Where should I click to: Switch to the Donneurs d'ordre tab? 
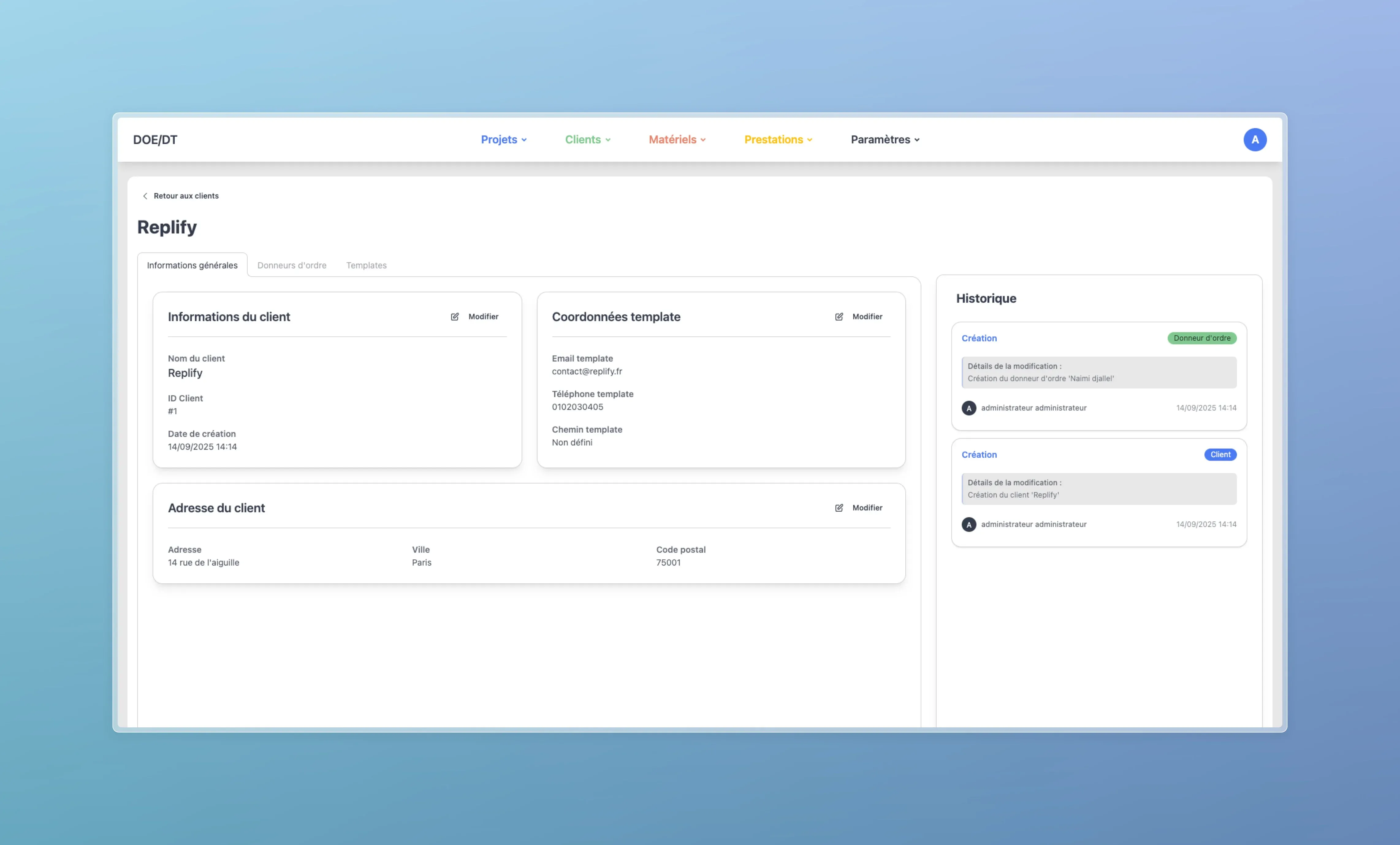pyautogui.click(x=291, y=265)
